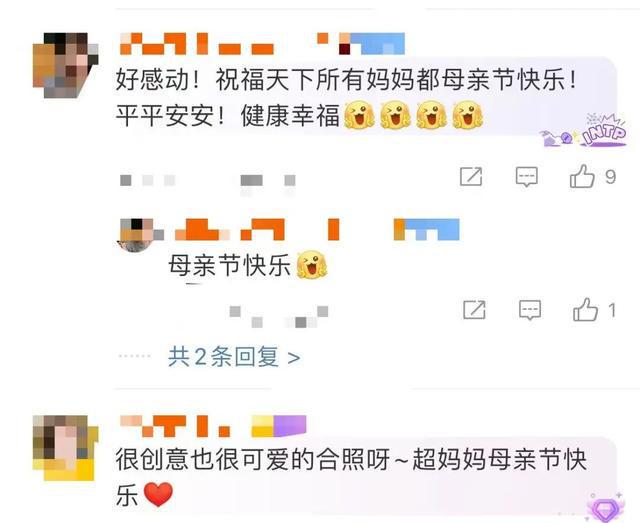Open replies for the first comment
This screenshot has height=523, width=640.
(x=527, y=177)
